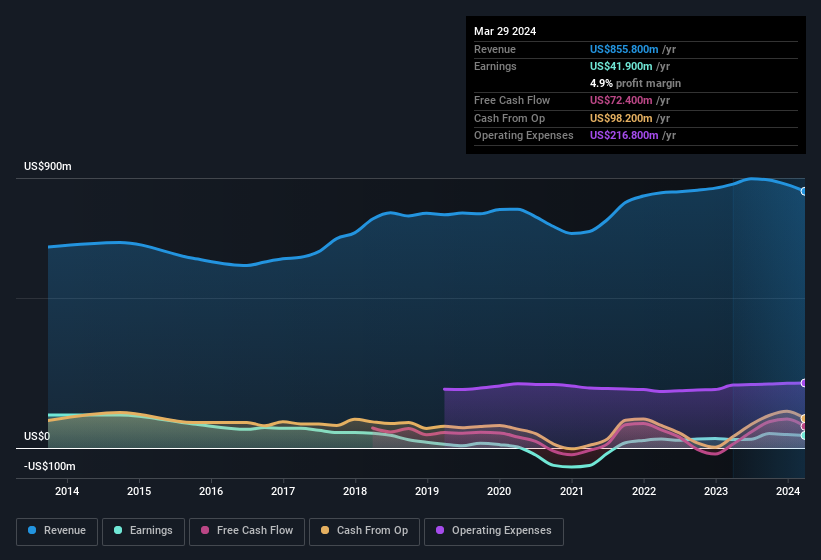Click the US$72.400m free cash flow value
Viewport: 821px width, 560px height.
click(621, 100)
